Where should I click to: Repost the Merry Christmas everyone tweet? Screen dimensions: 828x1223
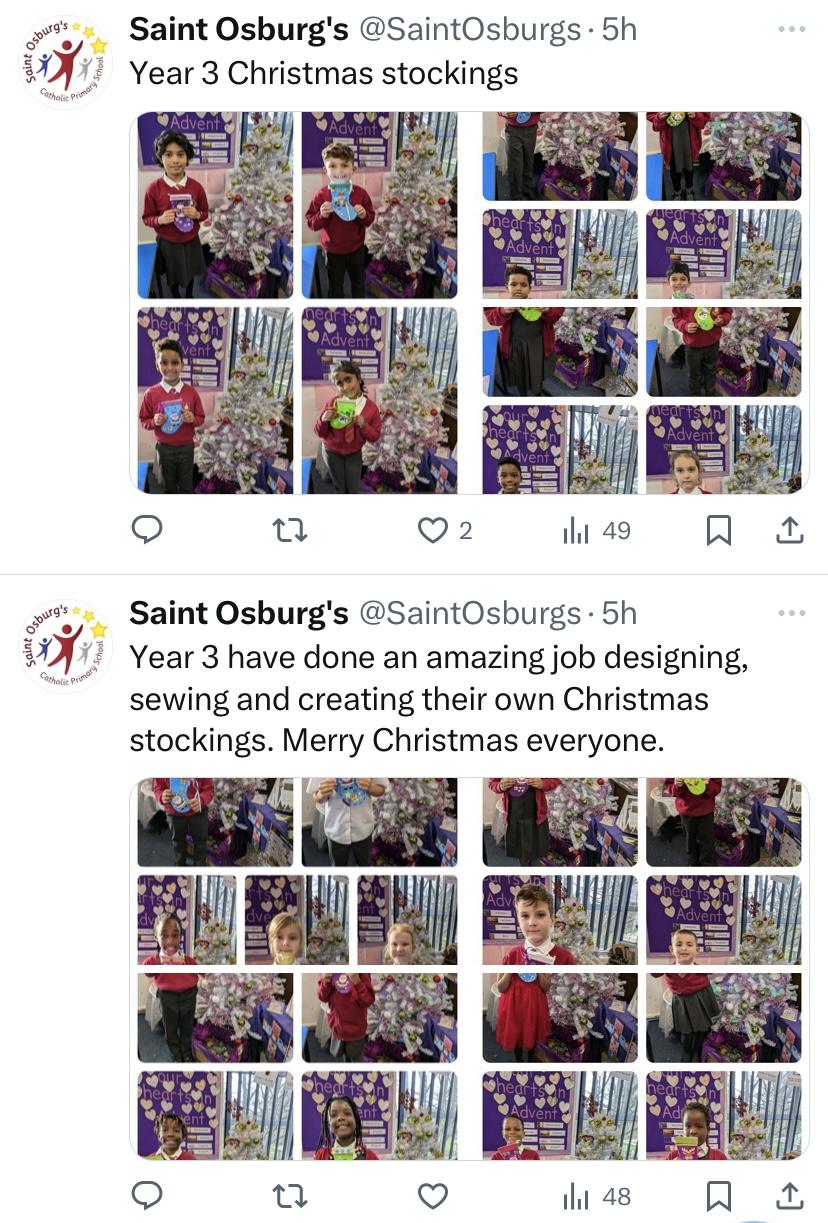(x=290, y=1195)
